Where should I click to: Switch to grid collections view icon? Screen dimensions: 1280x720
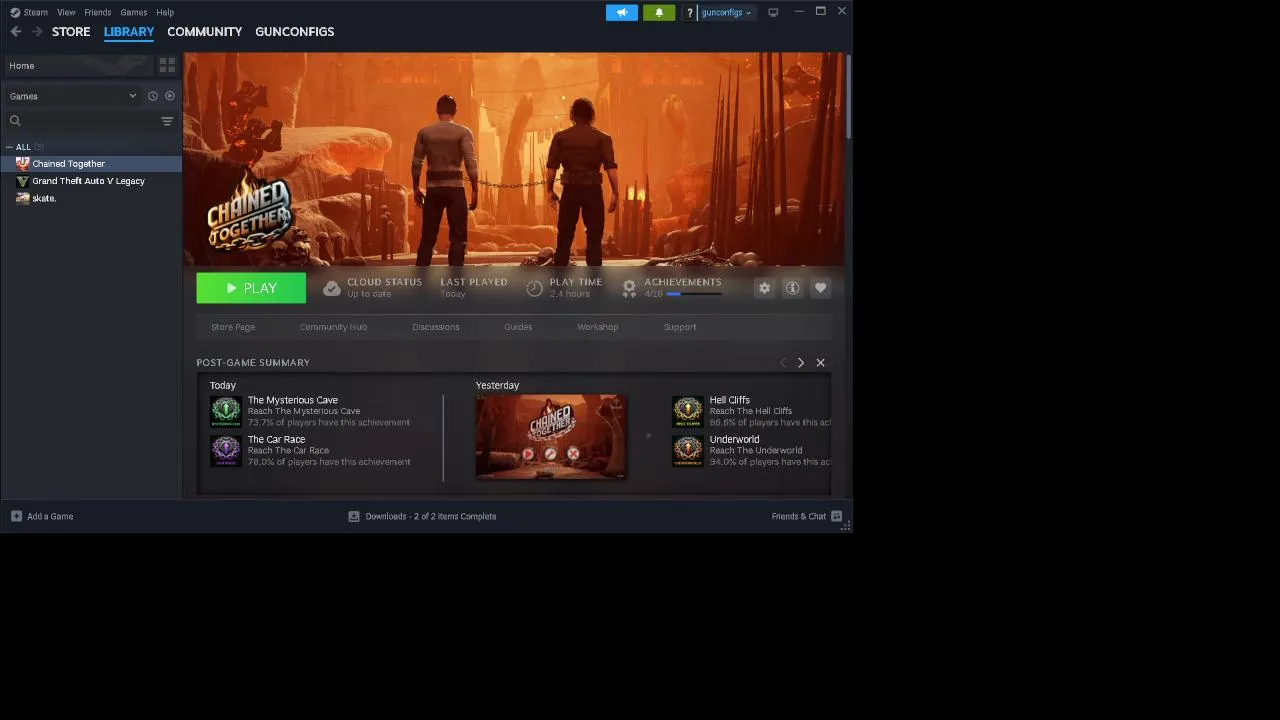coord(167,65)
